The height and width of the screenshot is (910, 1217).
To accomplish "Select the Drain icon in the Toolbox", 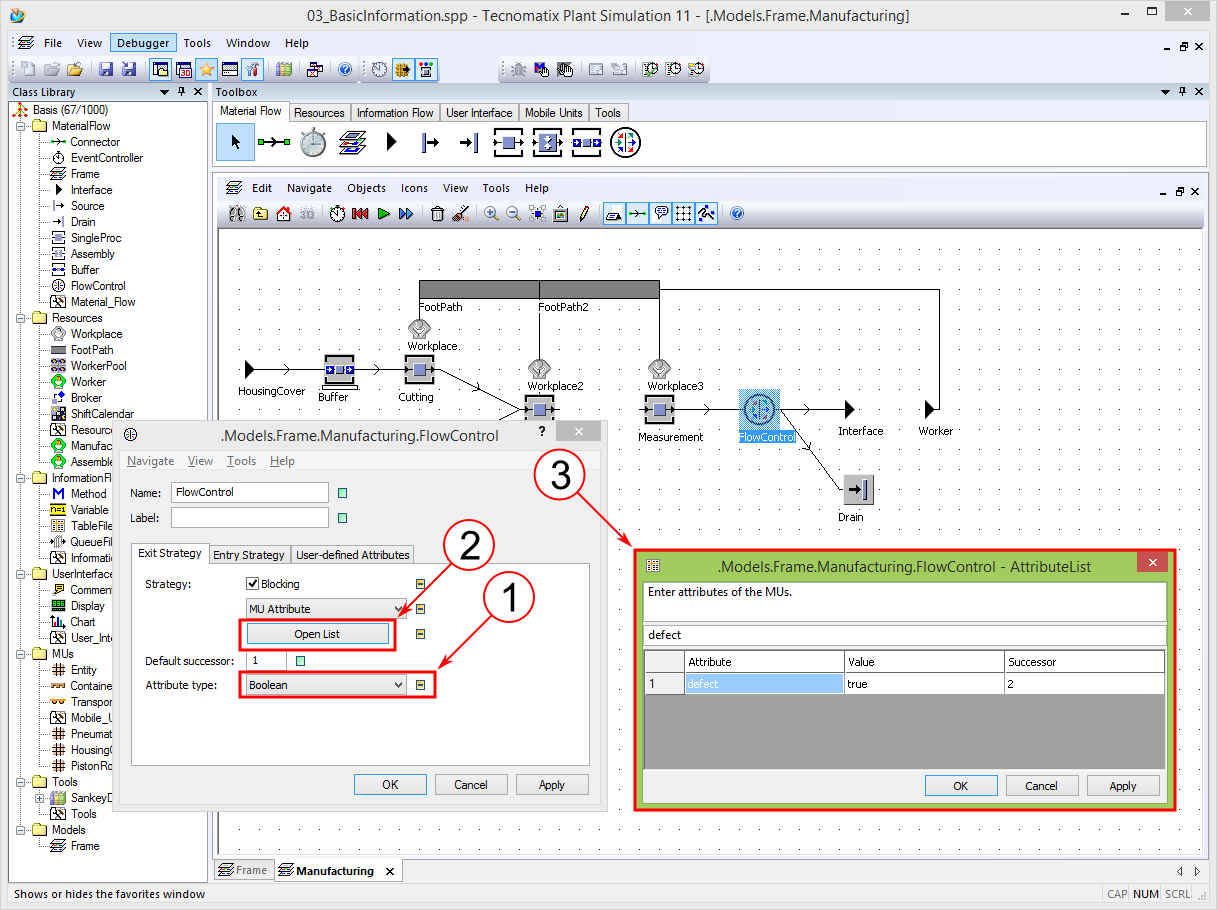I will tap(469, 143).
